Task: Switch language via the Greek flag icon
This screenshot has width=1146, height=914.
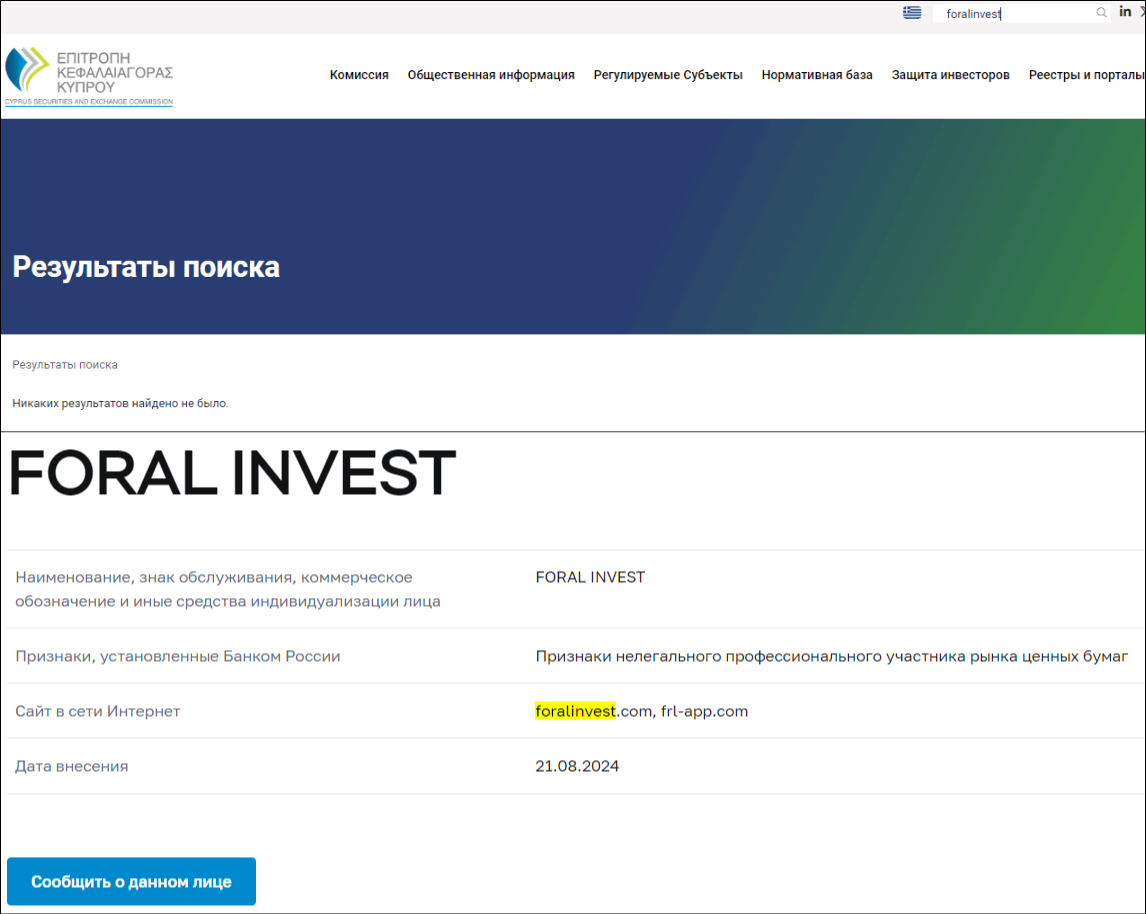Action: tap(911, 12)
